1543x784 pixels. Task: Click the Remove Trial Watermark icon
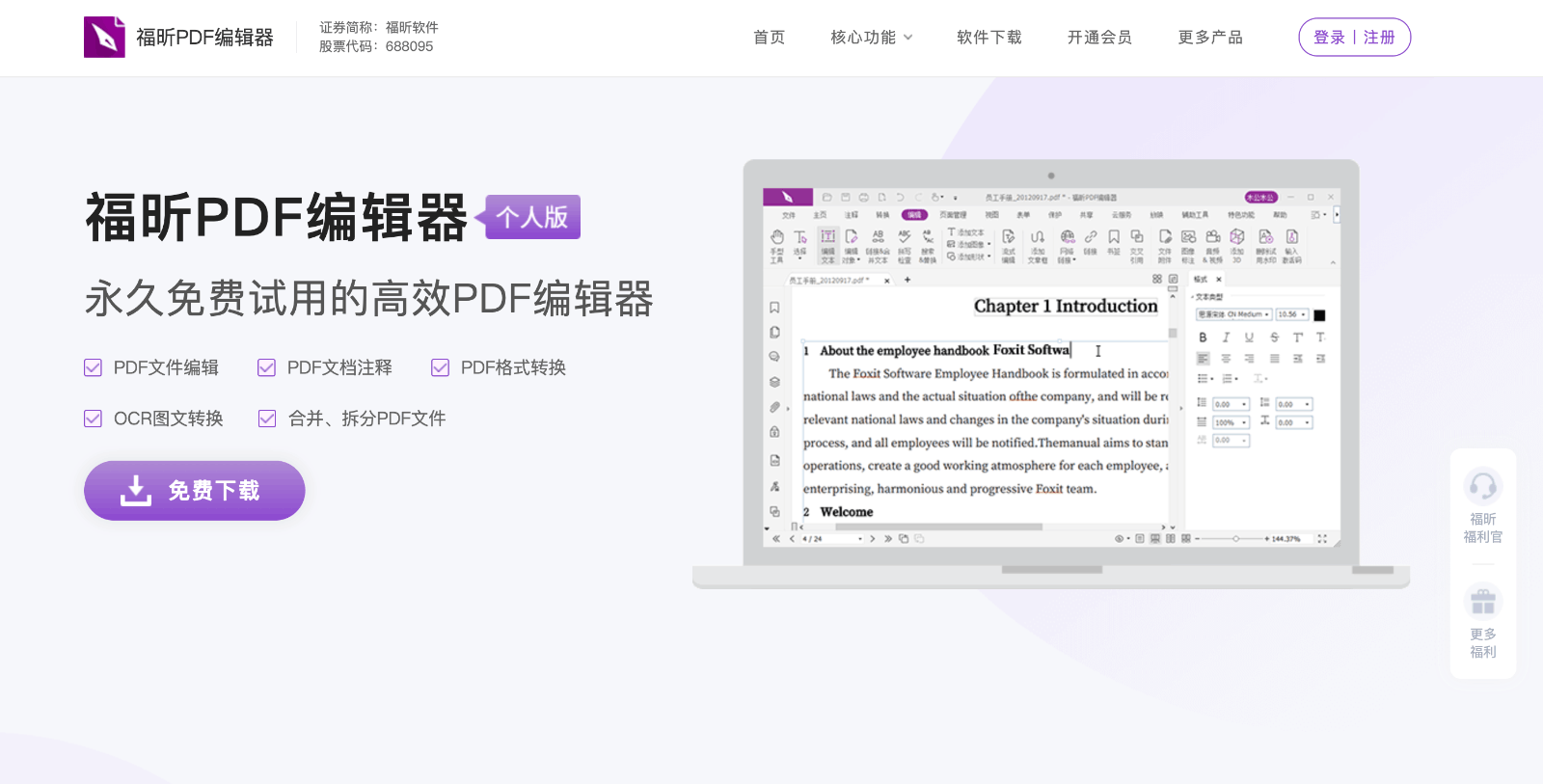coord(1266,237)
